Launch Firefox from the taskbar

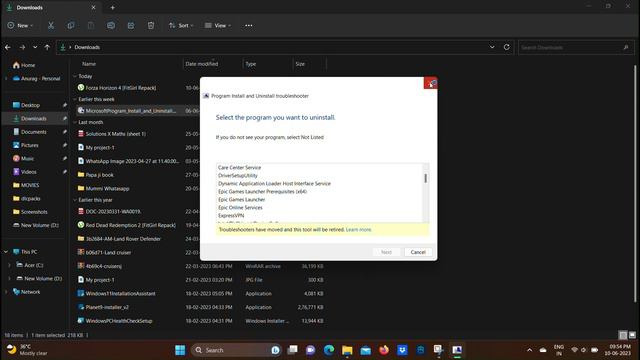point(384,350)
